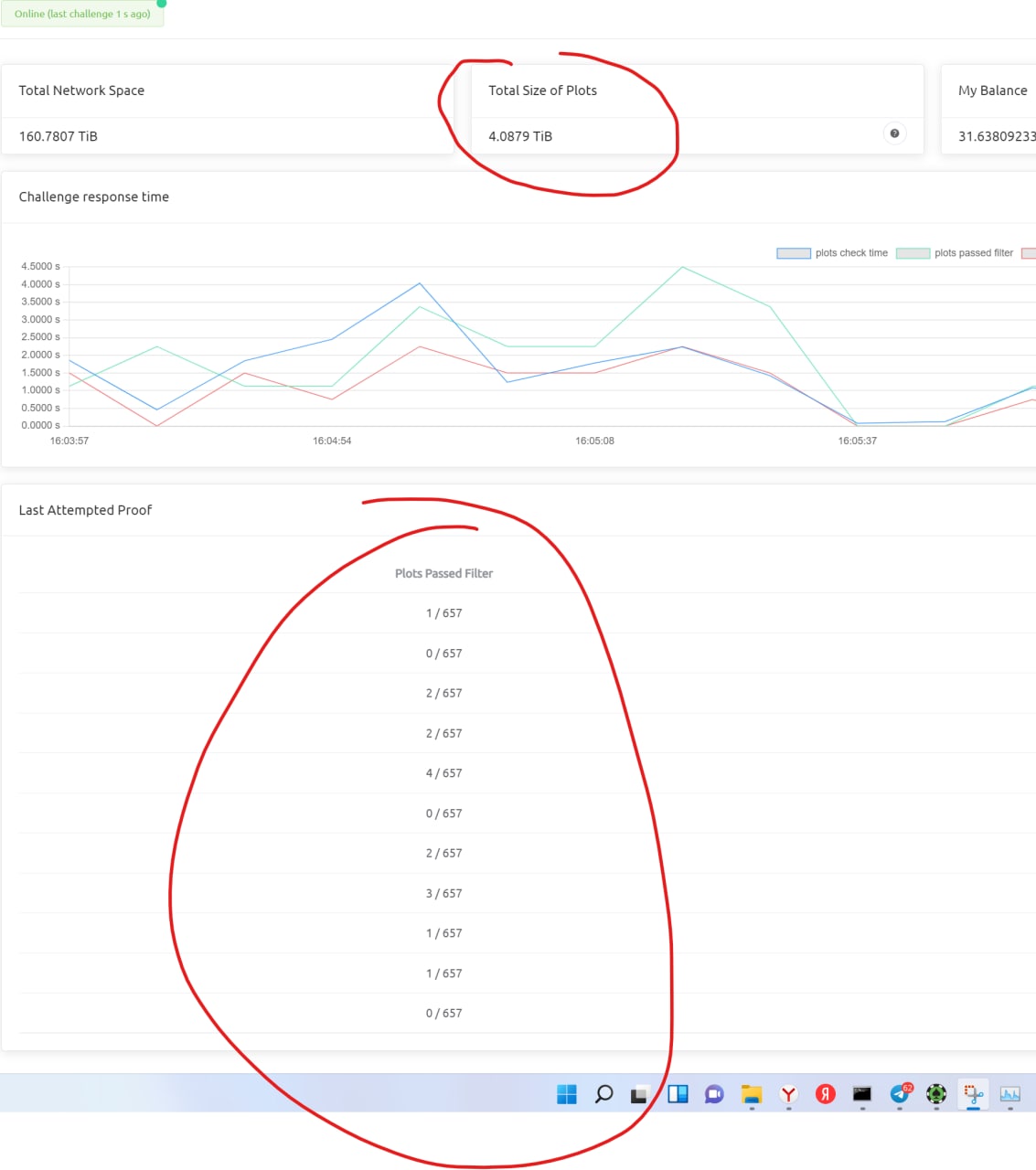Open Telegram with its unread badge
Screen dimensions: 1036x1170
point(901,1093)
